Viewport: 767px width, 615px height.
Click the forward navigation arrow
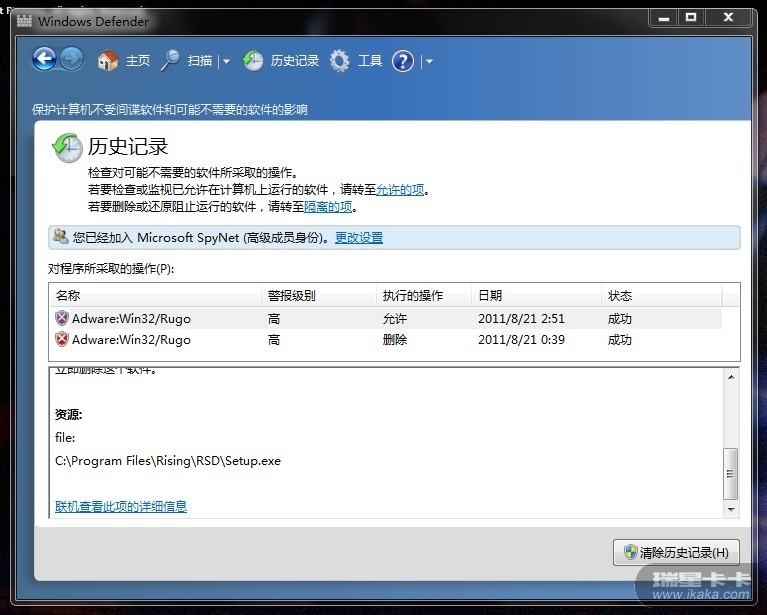coord(72,60)
